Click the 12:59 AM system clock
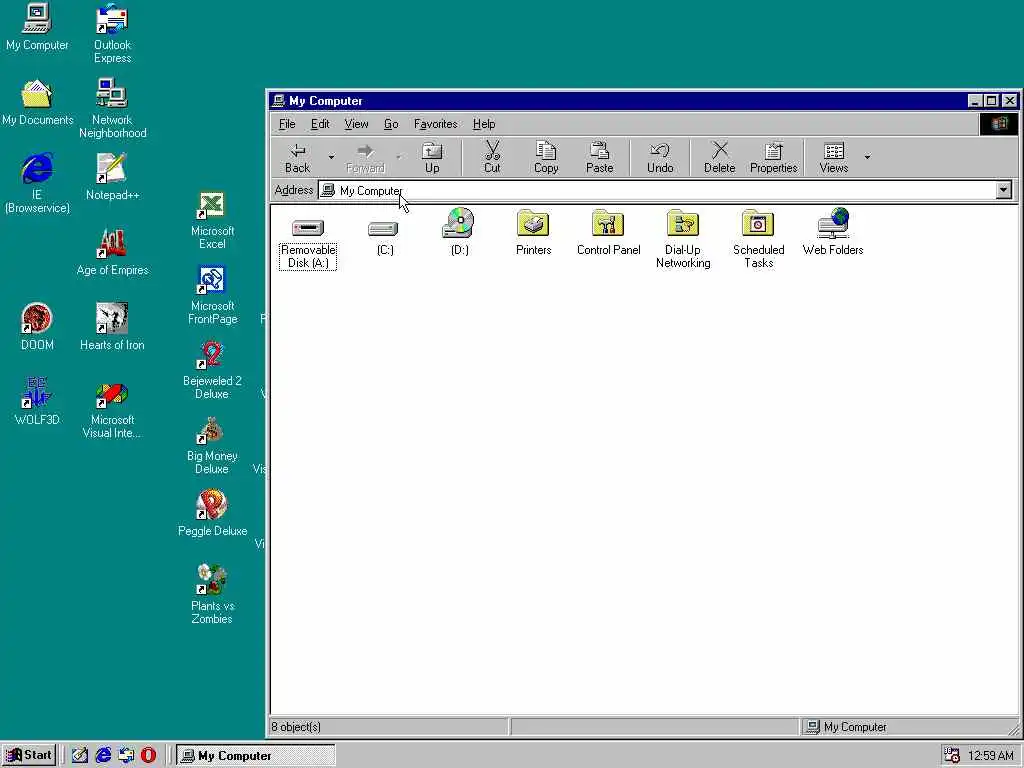1024x768 pixels. (x=991, y=756)
